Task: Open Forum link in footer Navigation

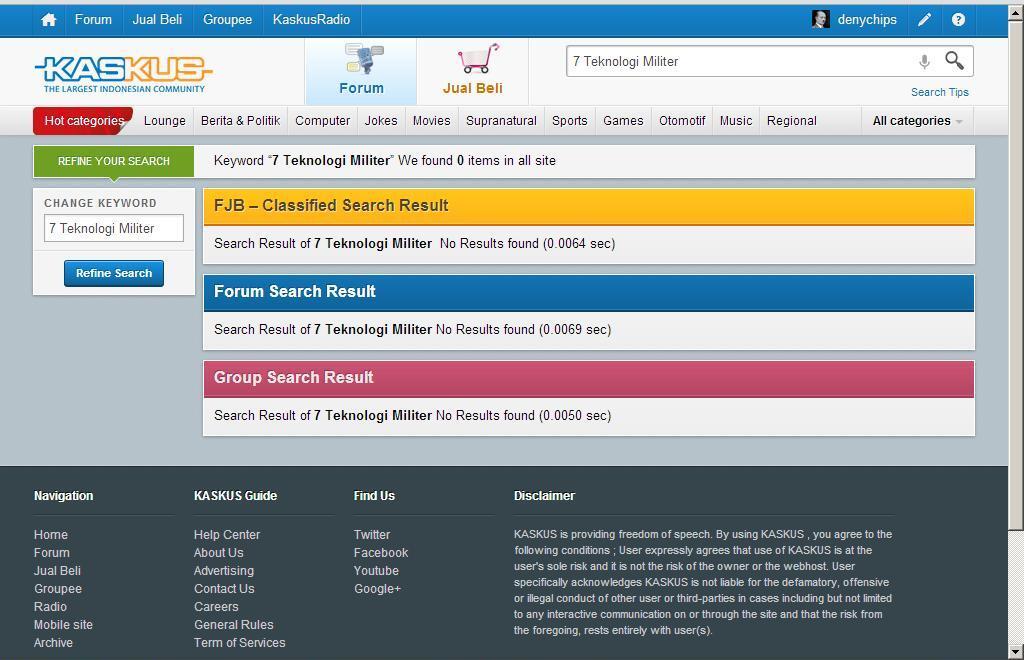Action: 52,552
